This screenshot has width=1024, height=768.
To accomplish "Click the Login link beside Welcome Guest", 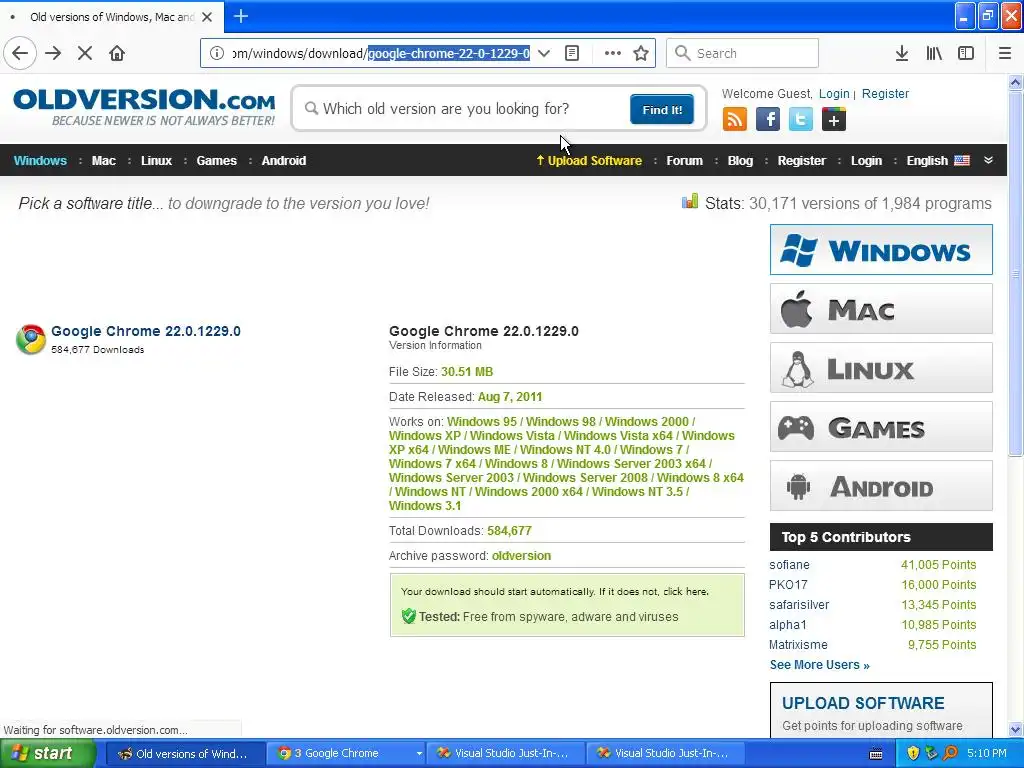I will click(x=834, y=93).
